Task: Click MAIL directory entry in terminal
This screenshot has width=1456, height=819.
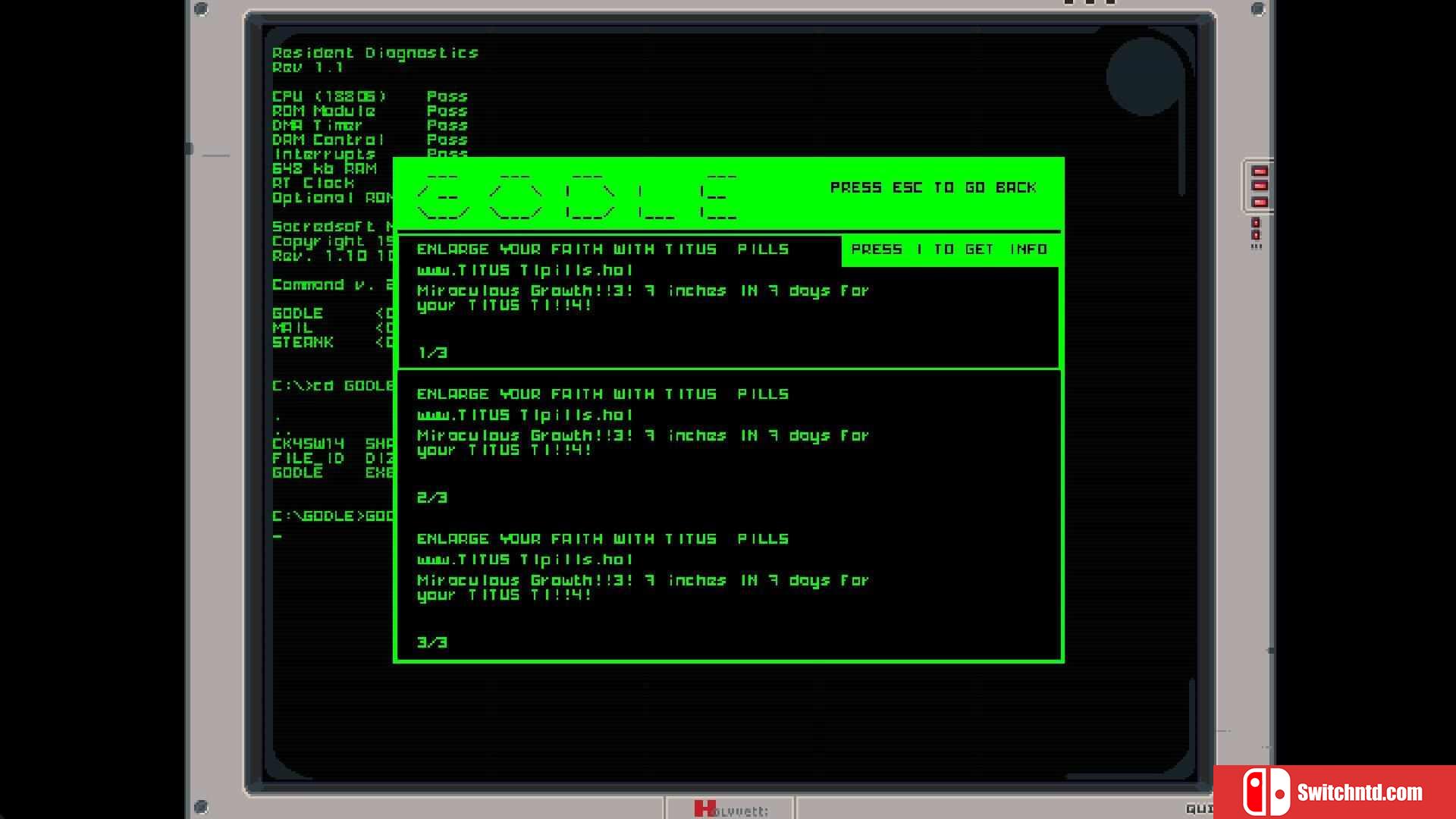Action: point(333,328)
